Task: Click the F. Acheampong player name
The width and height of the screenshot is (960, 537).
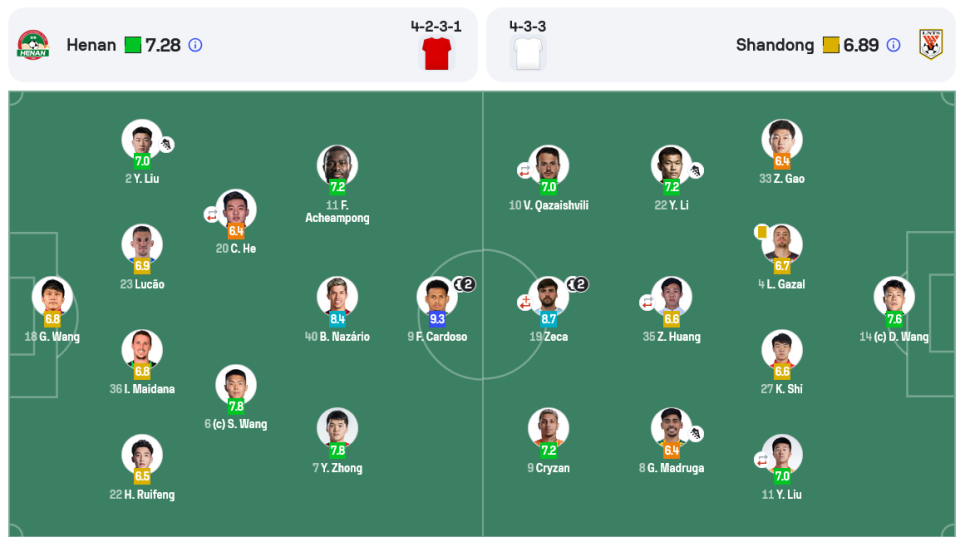Action: 337,211
